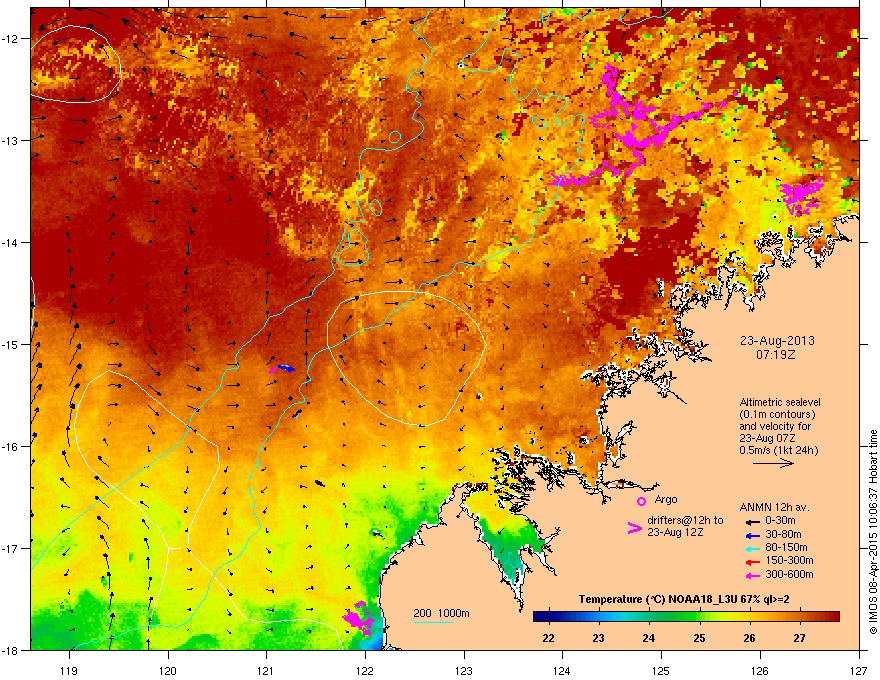Click the longitude axis label 123

464,671
